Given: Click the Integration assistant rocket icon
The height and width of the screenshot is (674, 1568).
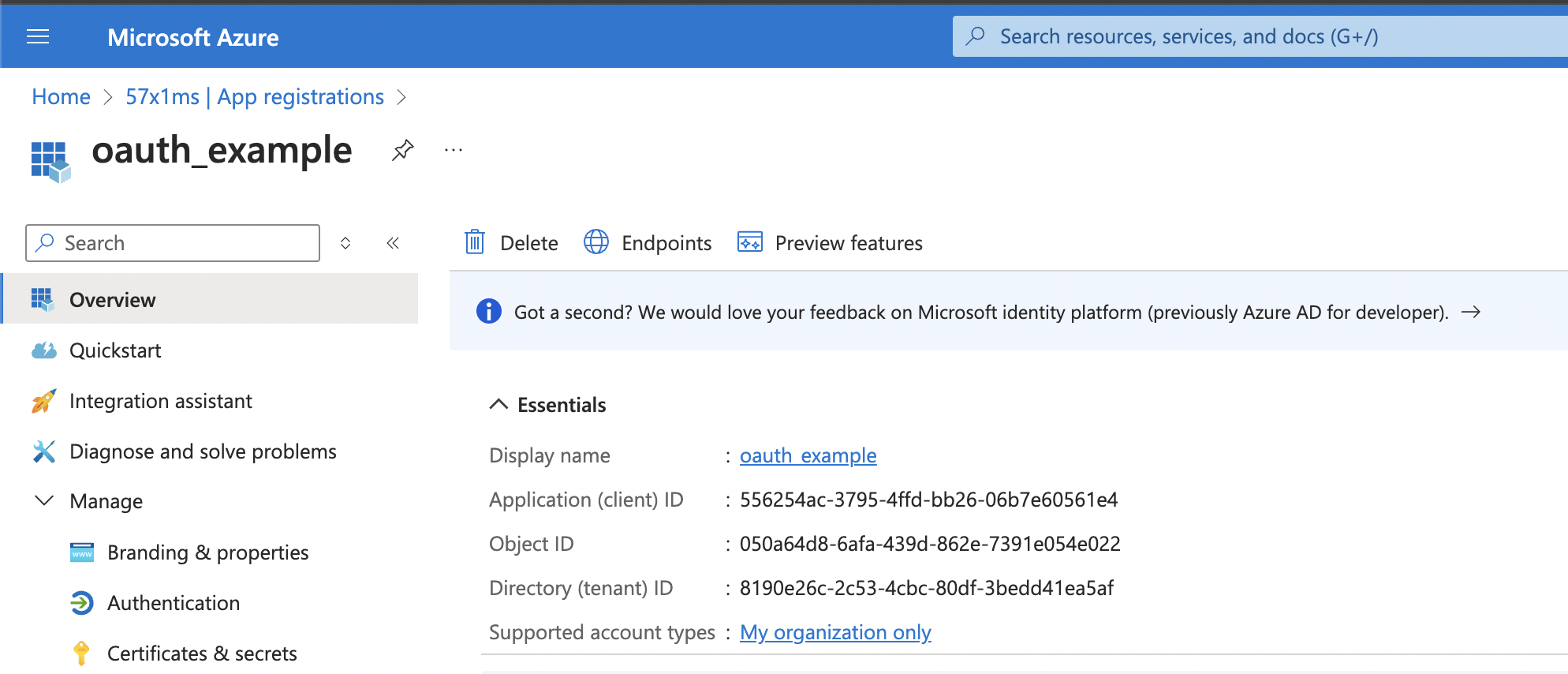Looking at the screenshot, I should [44, 401].
